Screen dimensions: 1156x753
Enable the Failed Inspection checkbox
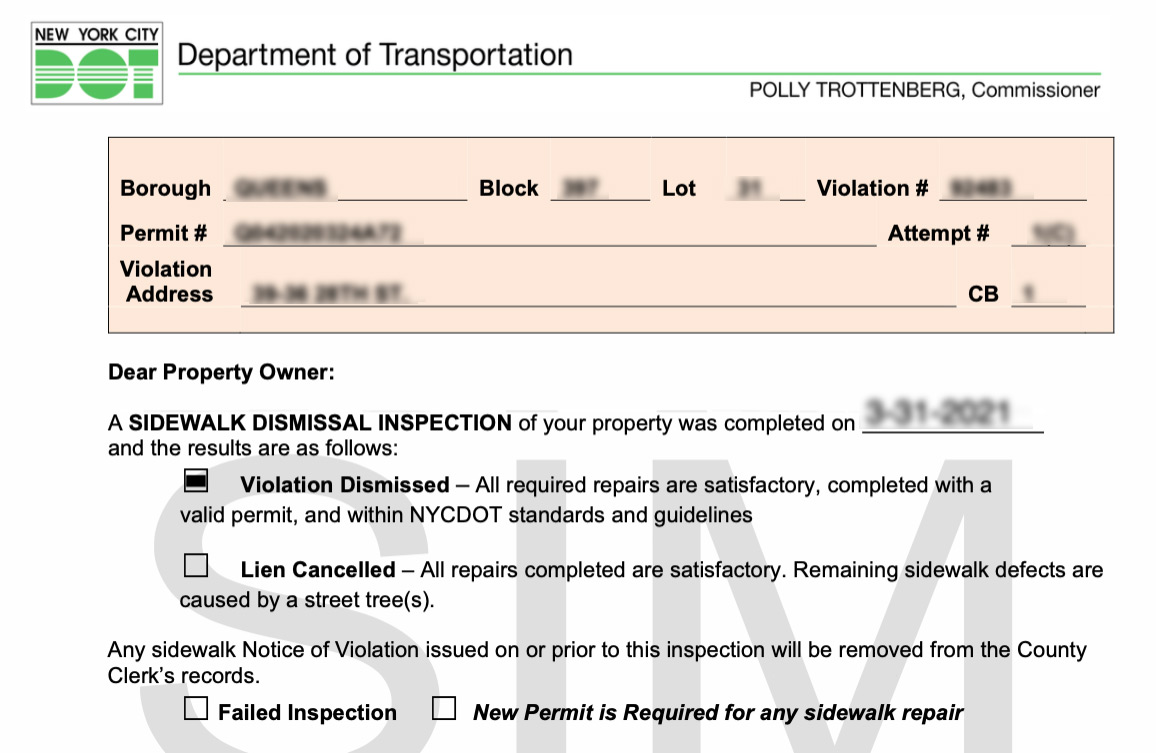[196, 709]
